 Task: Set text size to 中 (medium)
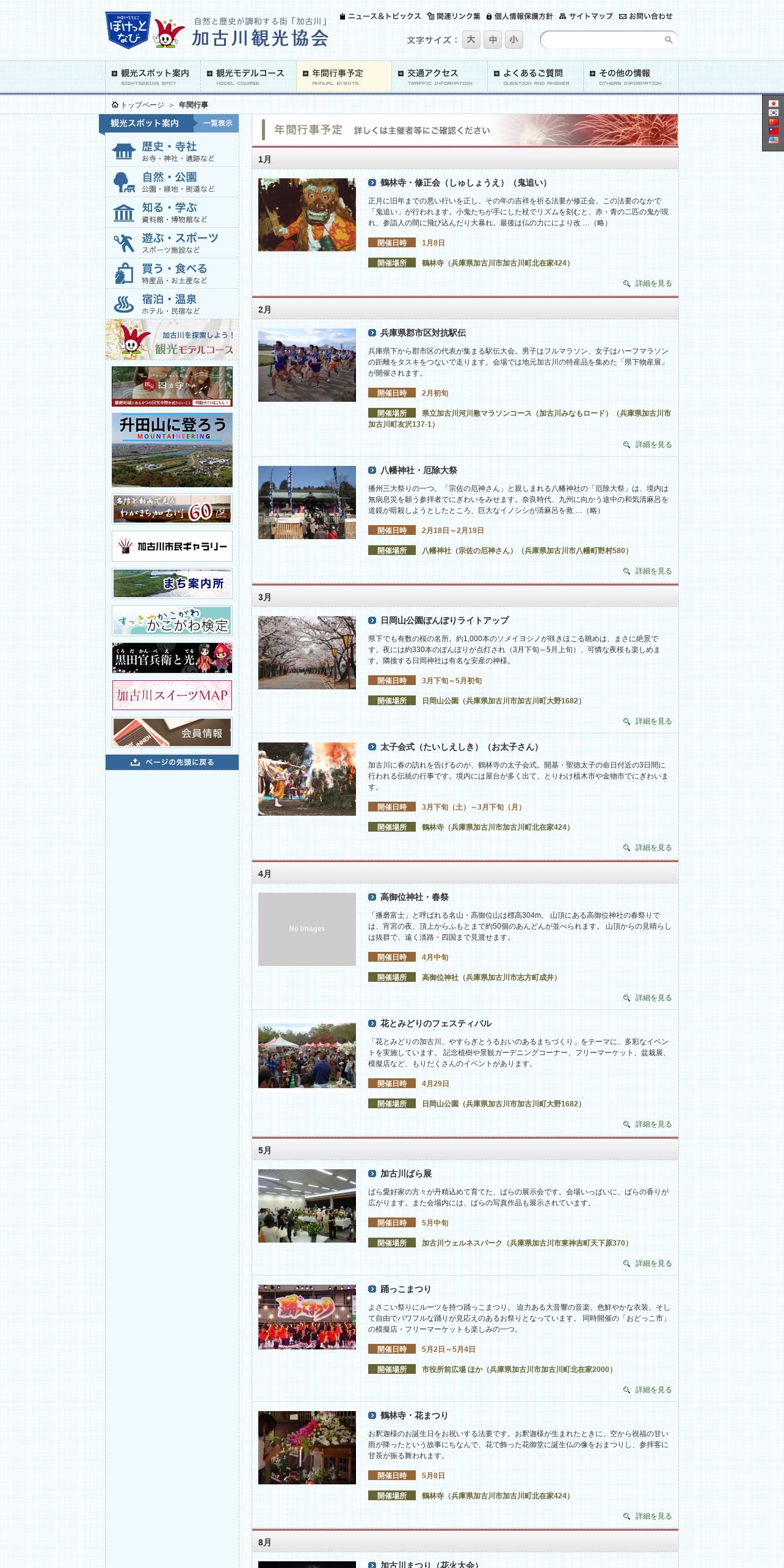pyautogui.click(x=493, y=40)
